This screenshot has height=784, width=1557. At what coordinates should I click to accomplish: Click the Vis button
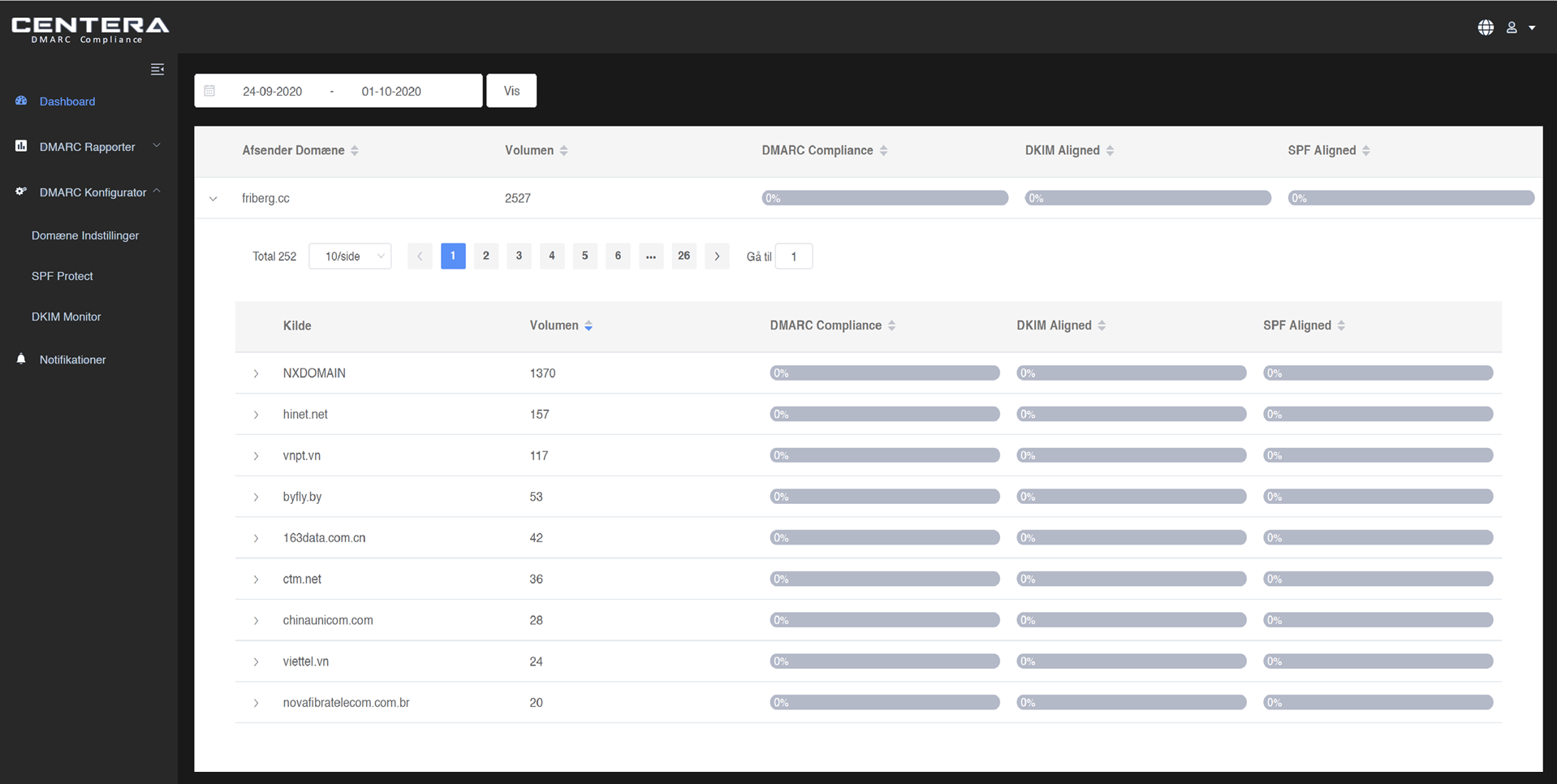[x=511, y=91]
